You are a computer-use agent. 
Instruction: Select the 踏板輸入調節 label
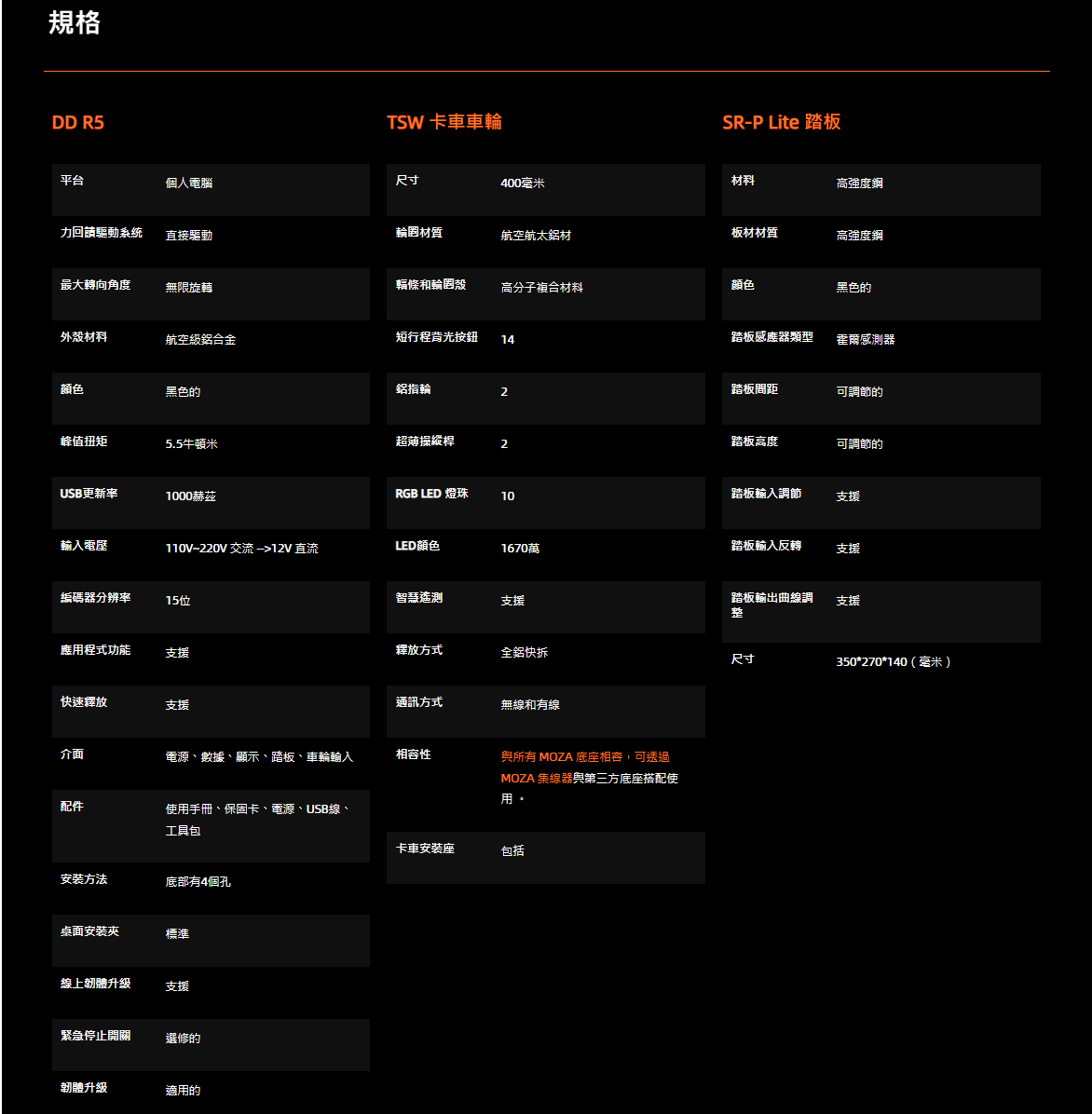(x=767, y=493)
